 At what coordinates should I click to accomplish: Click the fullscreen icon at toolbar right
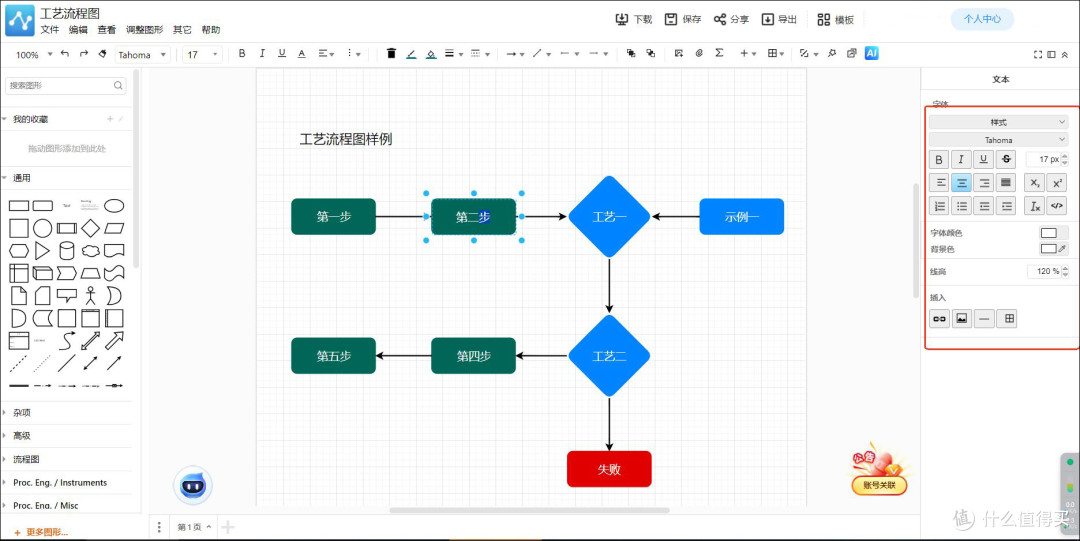1038,54
